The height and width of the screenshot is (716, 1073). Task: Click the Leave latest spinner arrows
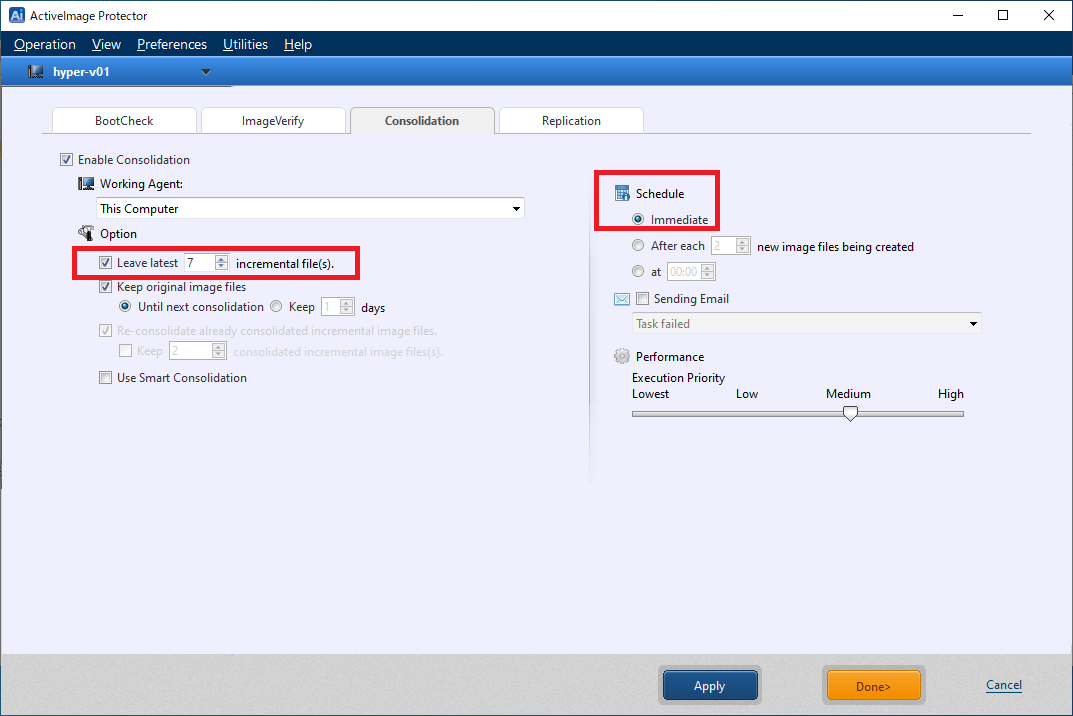click(x=221, y=263)
